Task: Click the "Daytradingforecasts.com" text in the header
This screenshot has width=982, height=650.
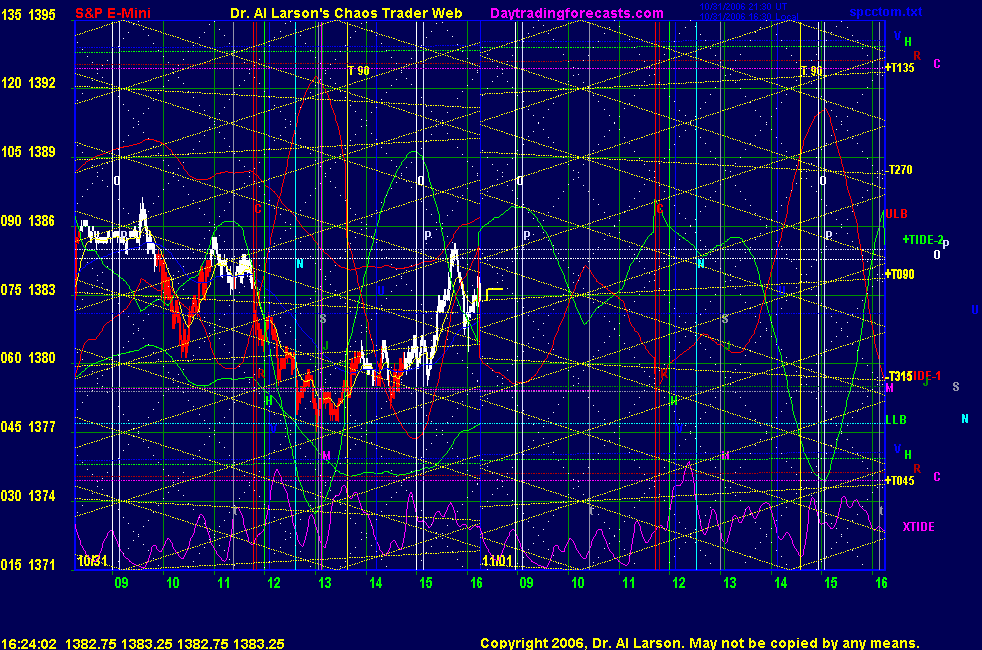Action: click(x=577, y=13)
